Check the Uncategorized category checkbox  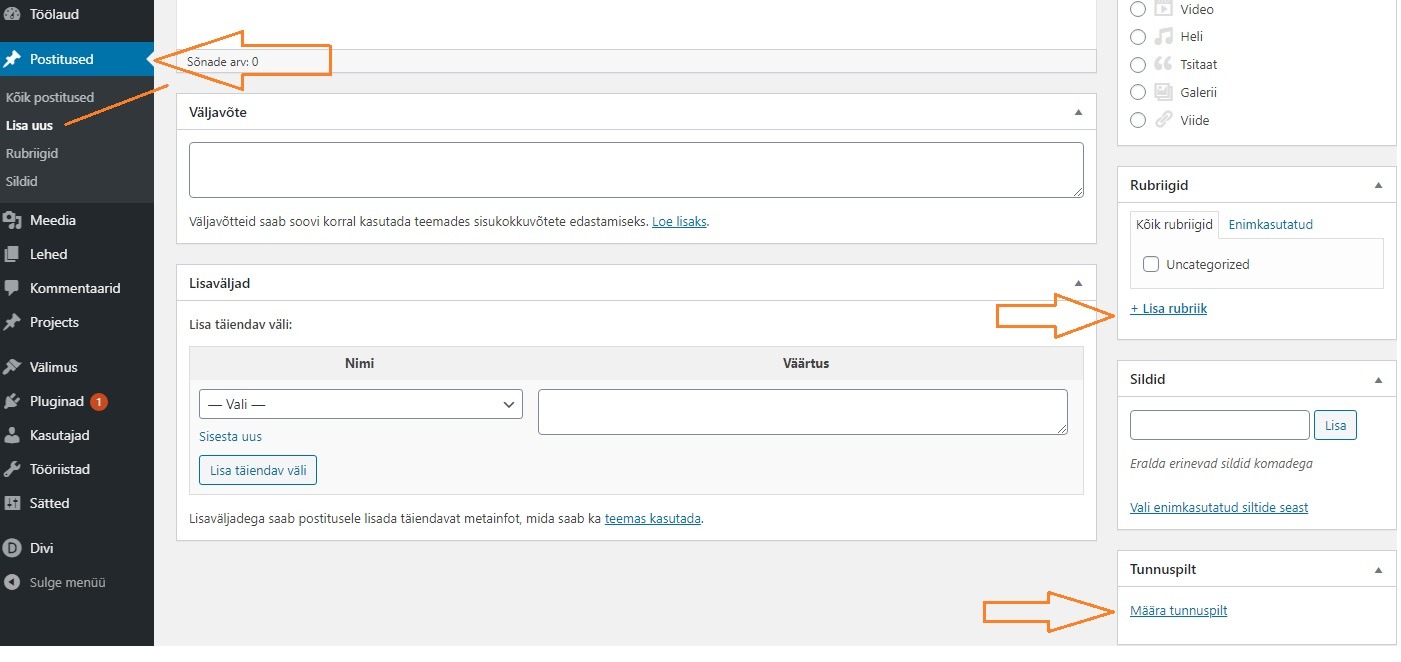tap(1151, 264)
